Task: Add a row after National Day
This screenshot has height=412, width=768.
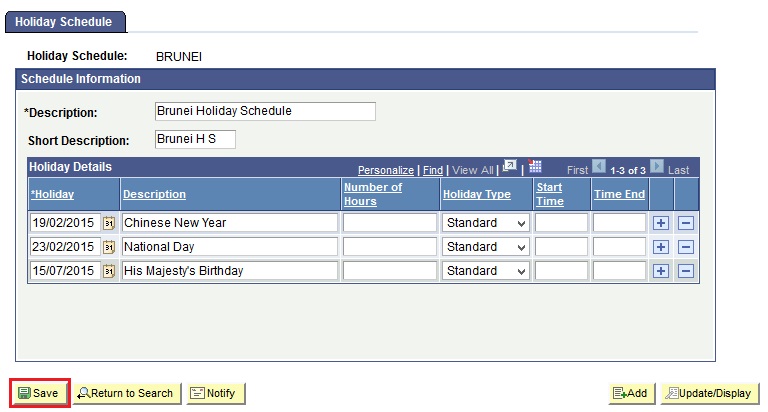Action: point(661,247)
